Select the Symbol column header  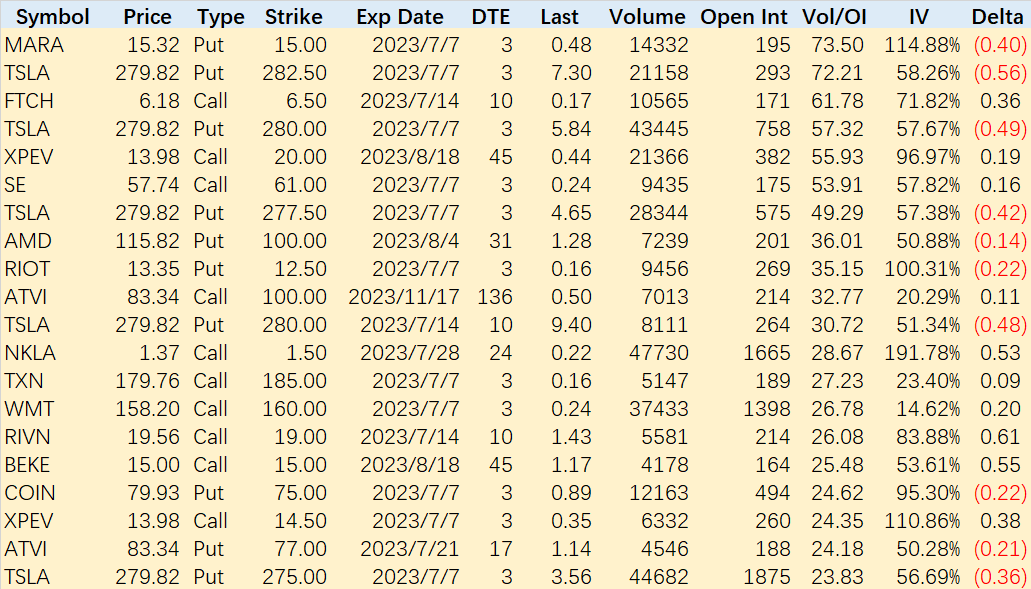pyautogui.click(x=53, y=16)
